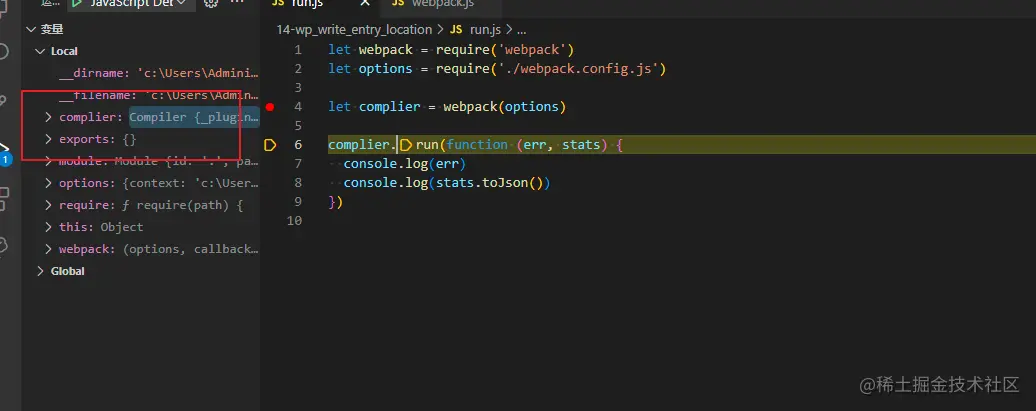Image resolution: width=1036 pixels, height=411 pixels.
Task: Expand the exports variable chevron
Action: pos(48,139)
